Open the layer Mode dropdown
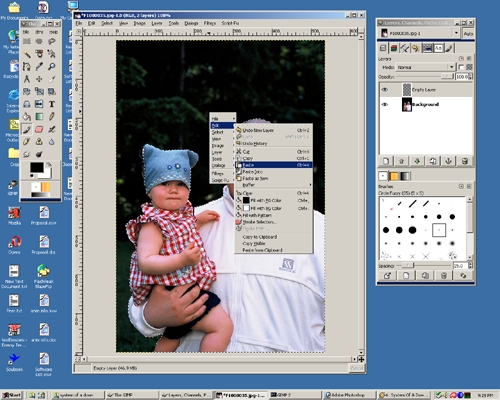This screenshot has width=500, height=400. coord(425,67)
